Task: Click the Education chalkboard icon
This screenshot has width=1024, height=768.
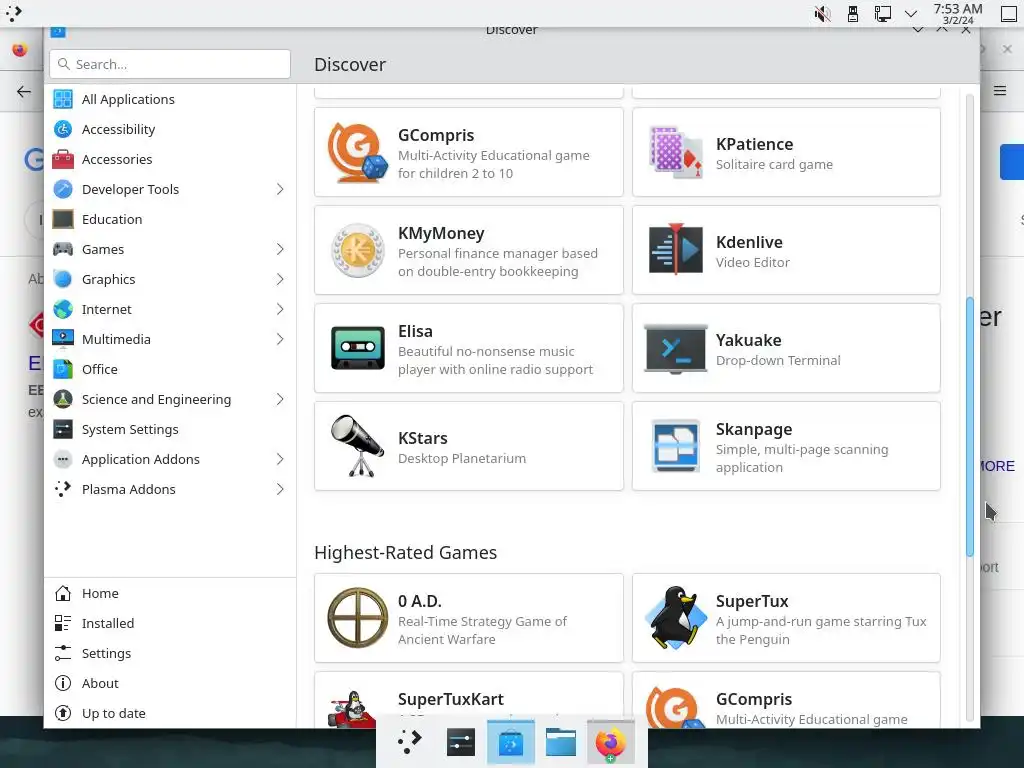Action: pyautogui.click(x=63, y=219)
